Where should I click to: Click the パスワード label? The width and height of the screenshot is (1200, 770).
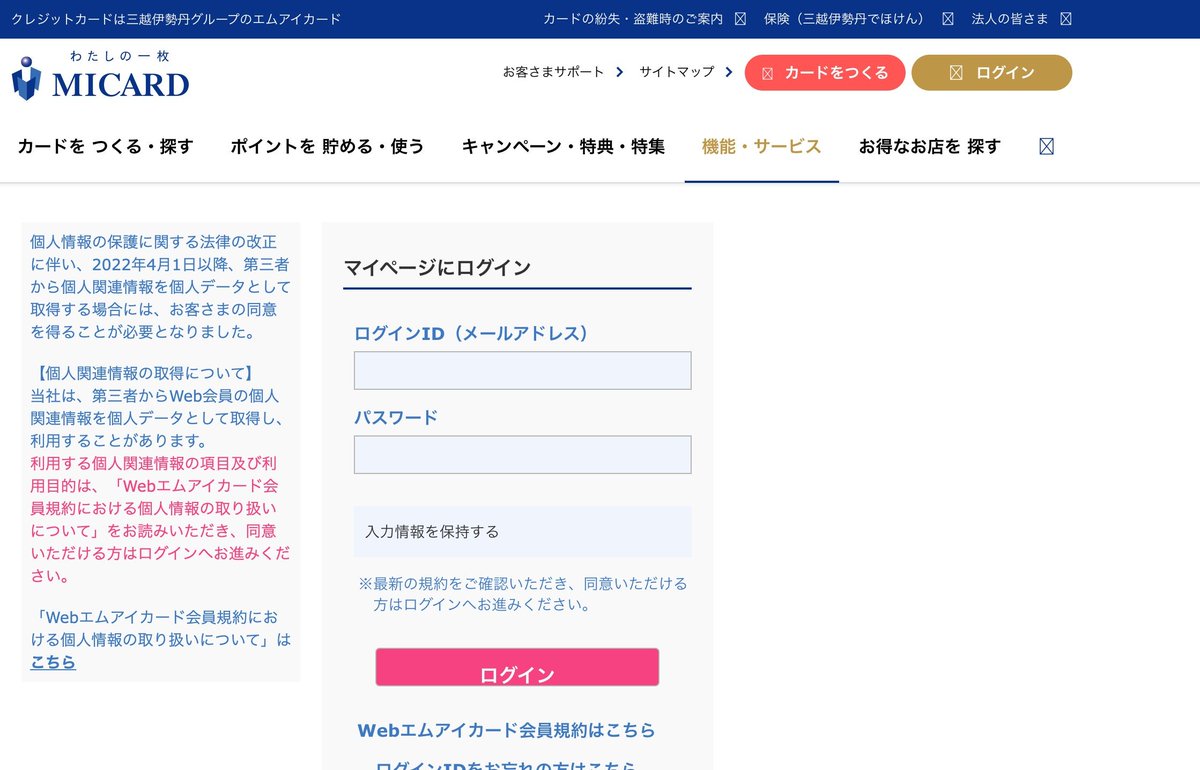pyautogui.click(x=396, y=417)
